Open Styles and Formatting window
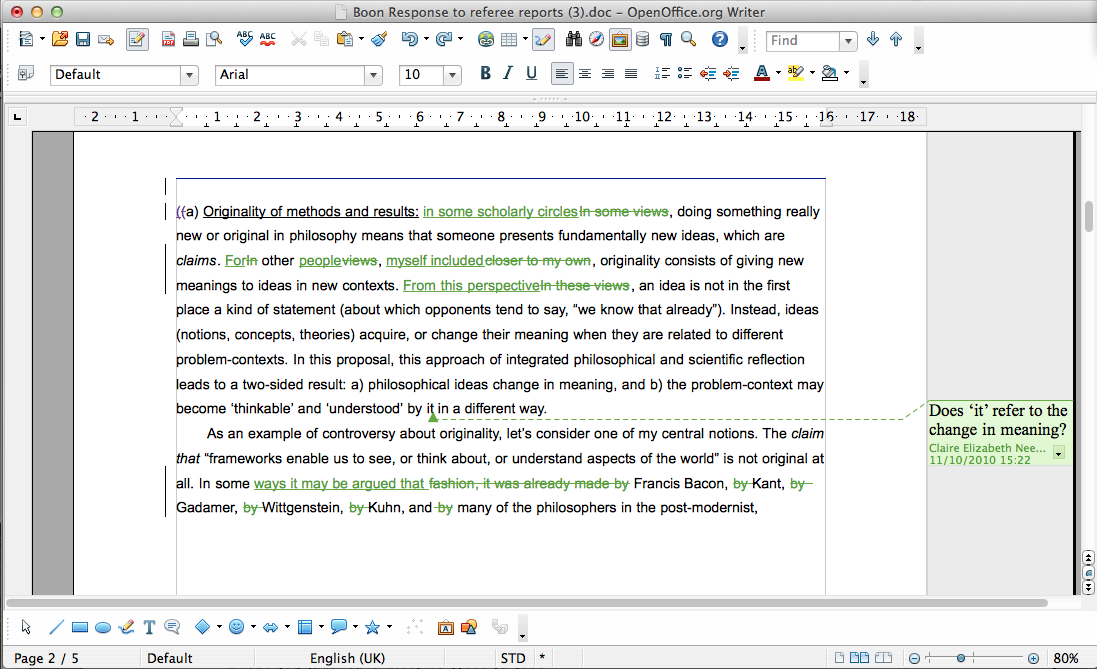Viewport: 1097px width, 669px height. coord(26,73)
